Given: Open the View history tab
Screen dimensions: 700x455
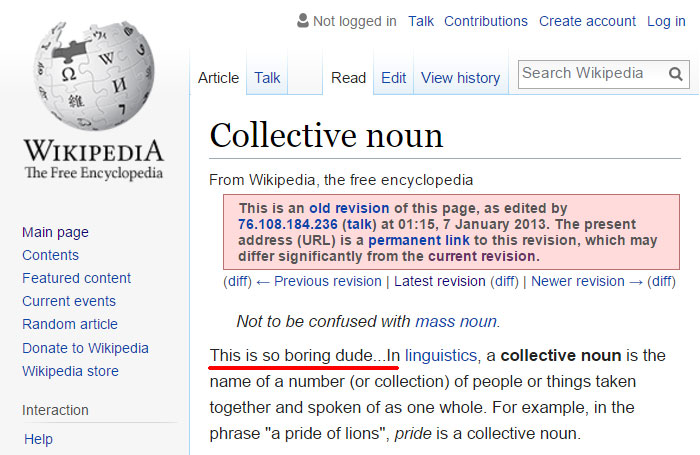Looking at the screenshot, I should [x=460, y=78].
